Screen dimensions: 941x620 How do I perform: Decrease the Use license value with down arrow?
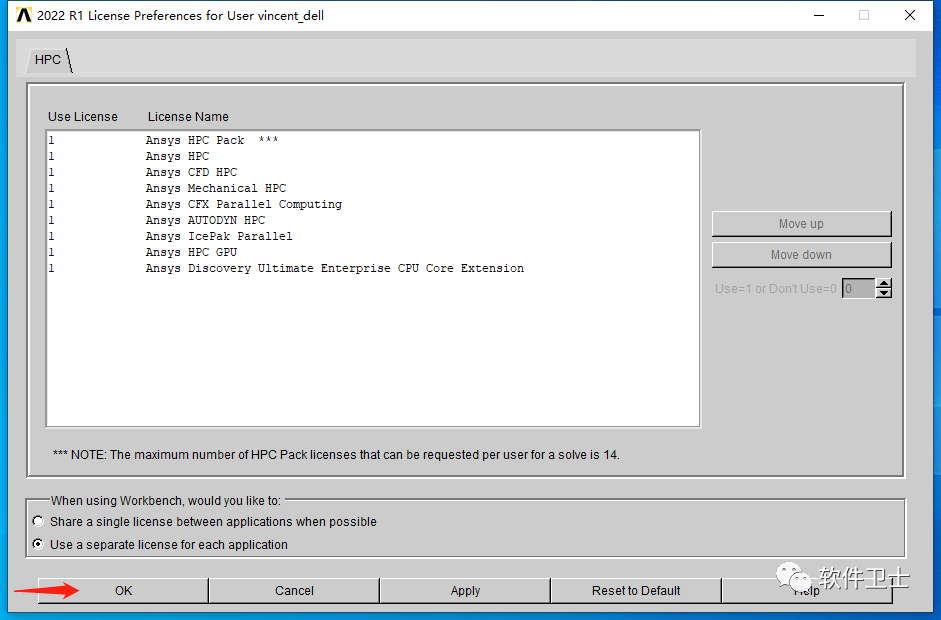tap(883, 293)
